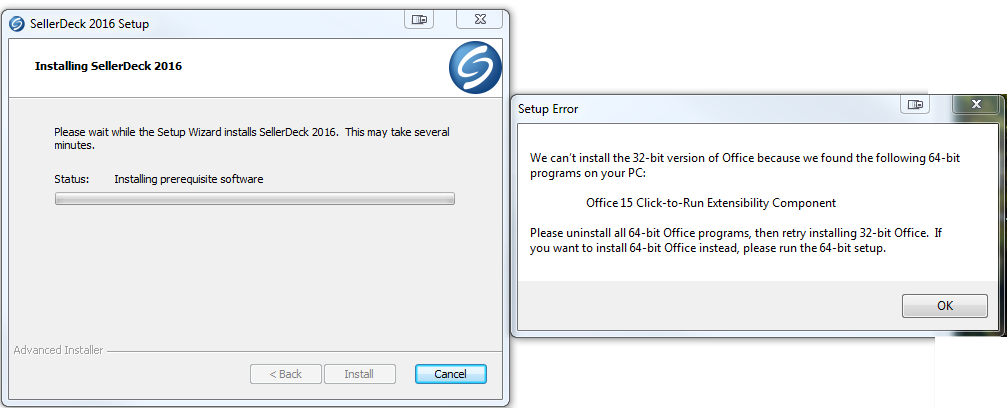Select the "Office 15 Click-to-Run Extensibility Component" line
Image resolution: width=1007 pixels, height=408 pixels.
click(711, 203)
